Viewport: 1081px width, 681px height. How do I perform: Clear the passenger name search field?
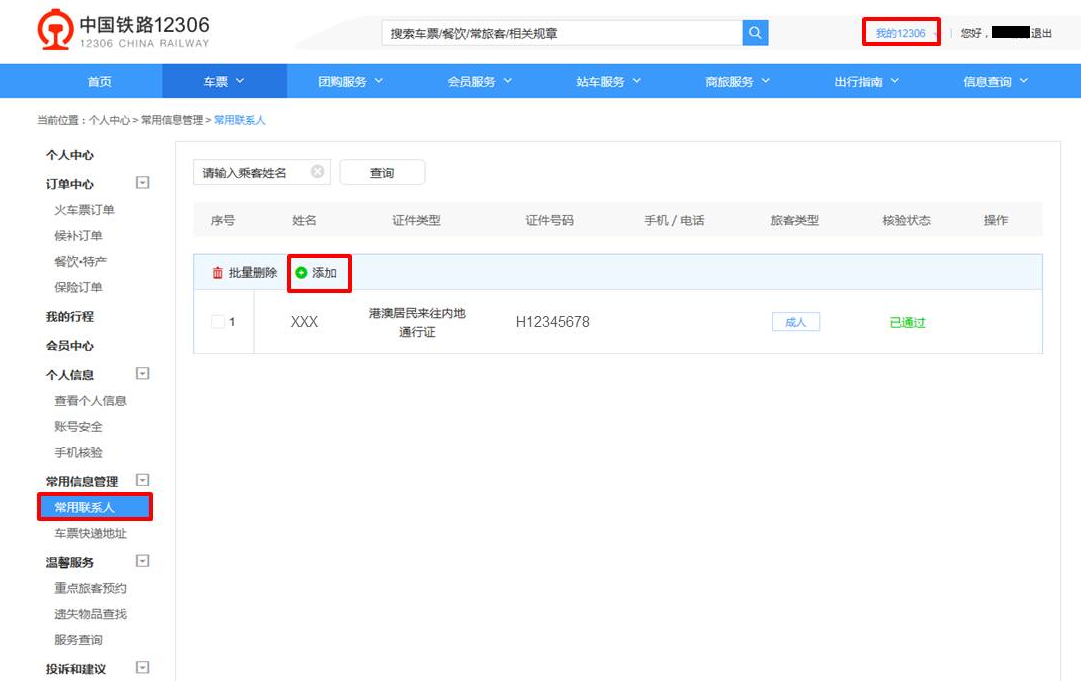pyautogui.click(x=317, y=172)
